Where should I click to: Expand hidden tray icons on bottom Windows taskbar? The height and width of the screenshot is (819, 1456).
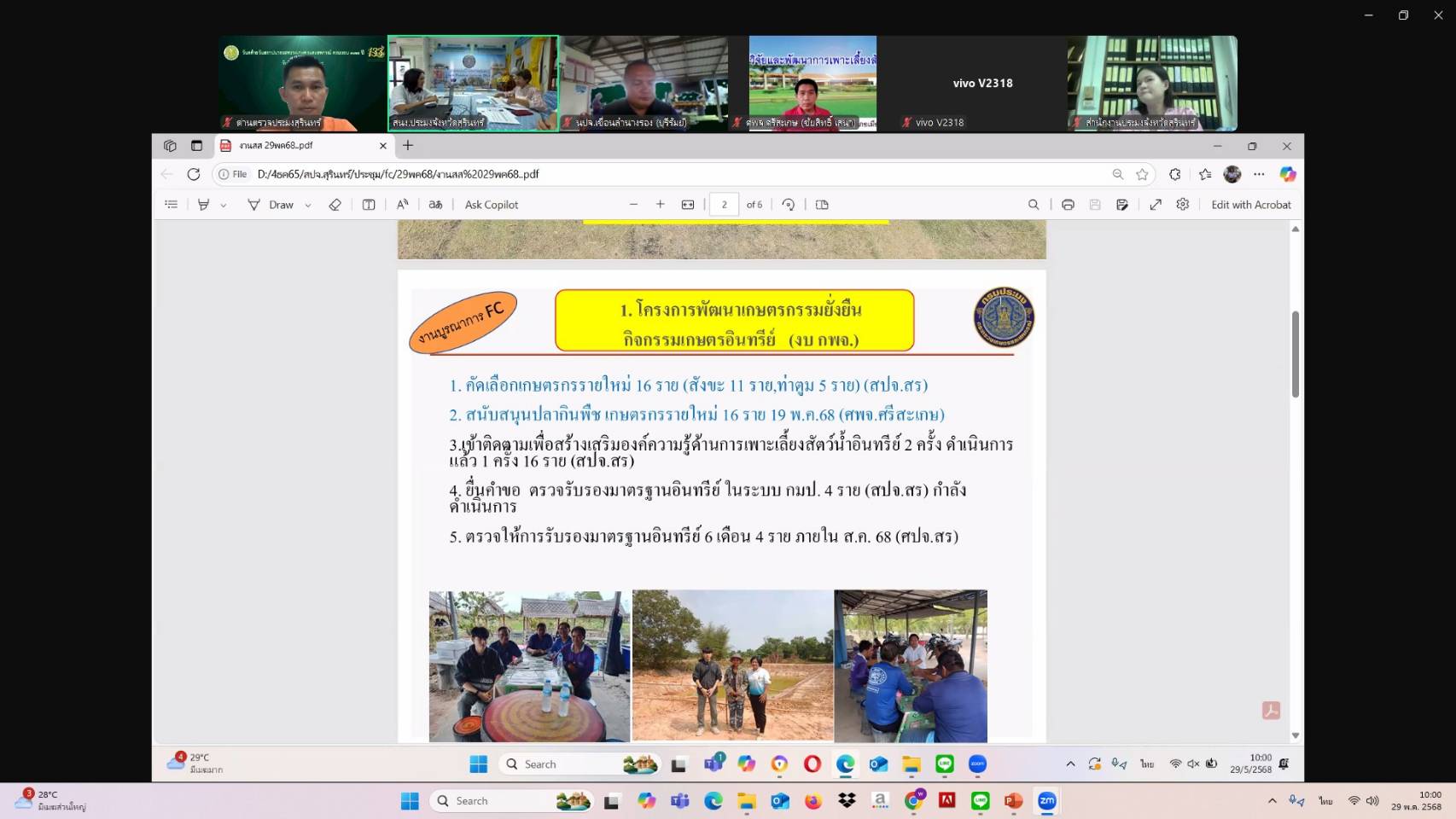pos(1273,801)
